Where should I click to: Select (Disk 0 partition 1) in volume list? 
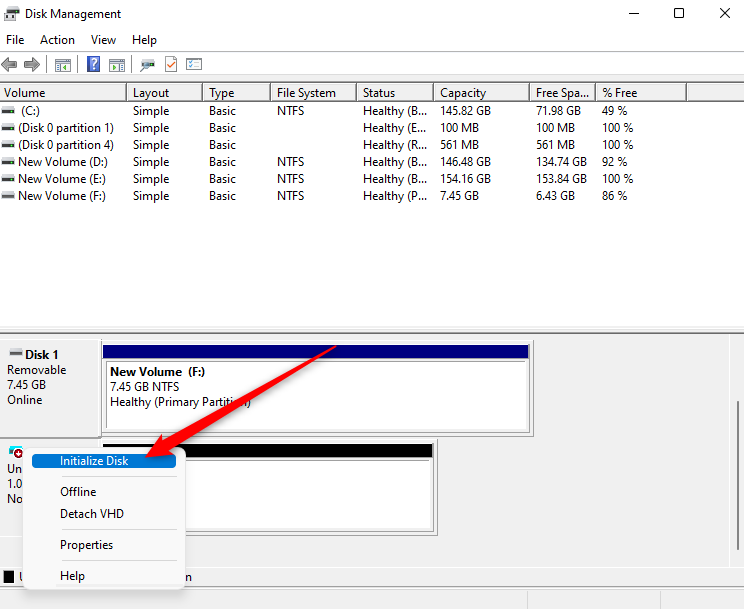(66, 128)
